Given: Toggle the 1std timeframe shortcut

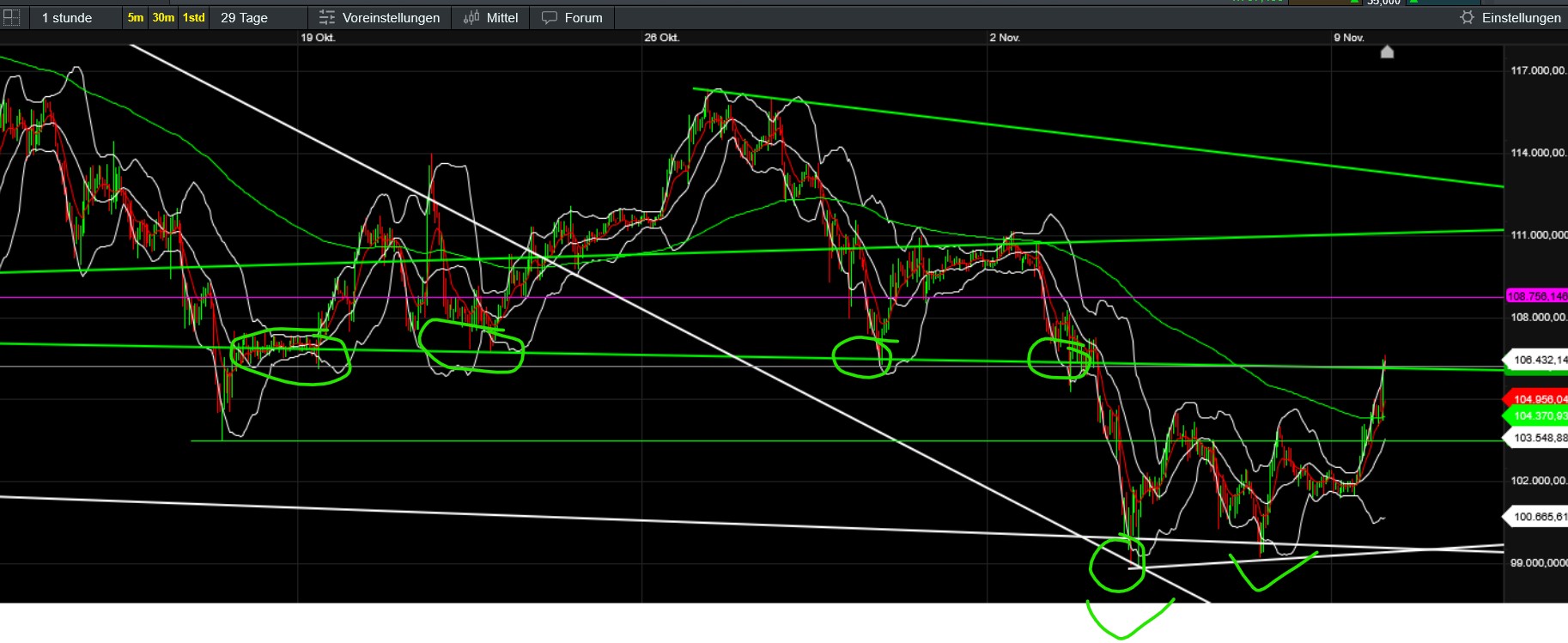Looking at the screenshot, I should [x=194, y=17].
